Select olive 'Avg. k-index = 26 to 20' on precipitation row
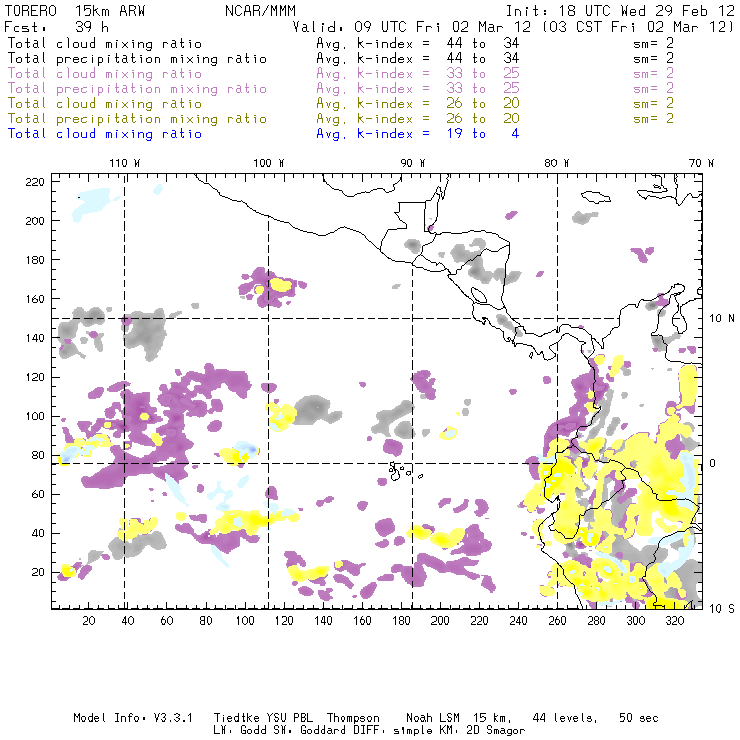 tap(418, 119)
